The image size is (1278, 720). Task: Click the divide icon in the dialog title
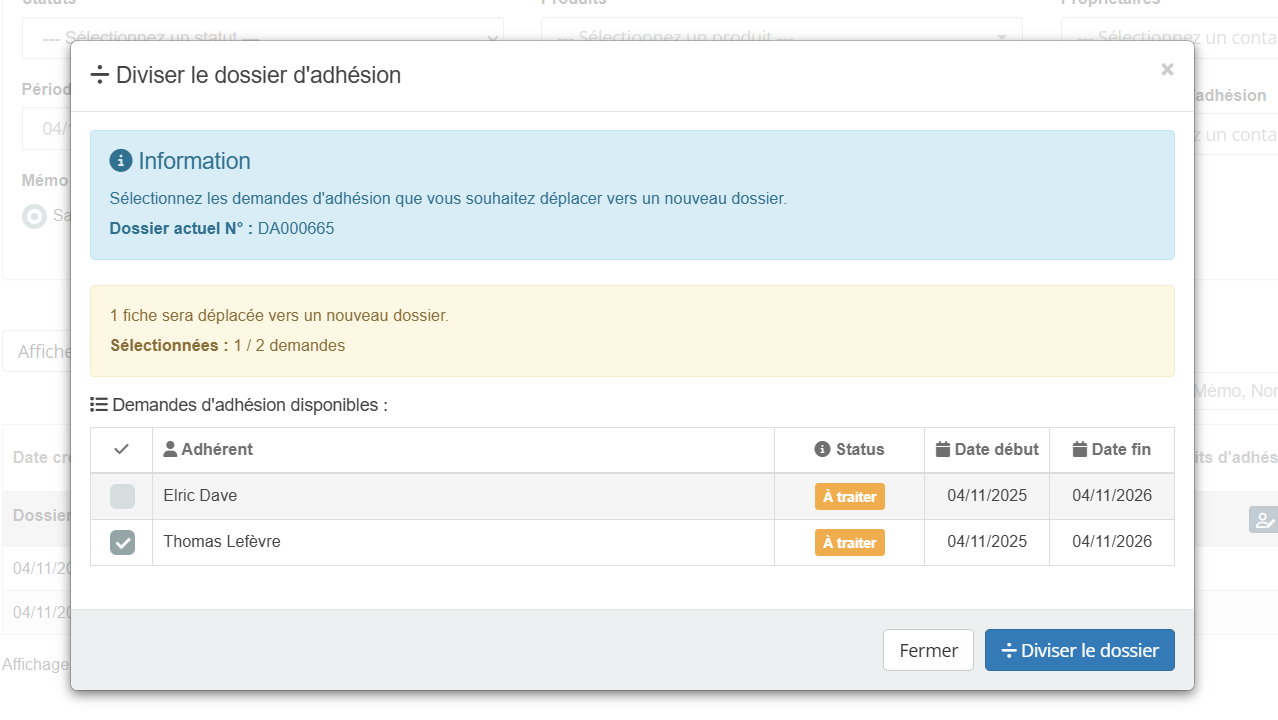pyautogui.click(x=99, y=75)
